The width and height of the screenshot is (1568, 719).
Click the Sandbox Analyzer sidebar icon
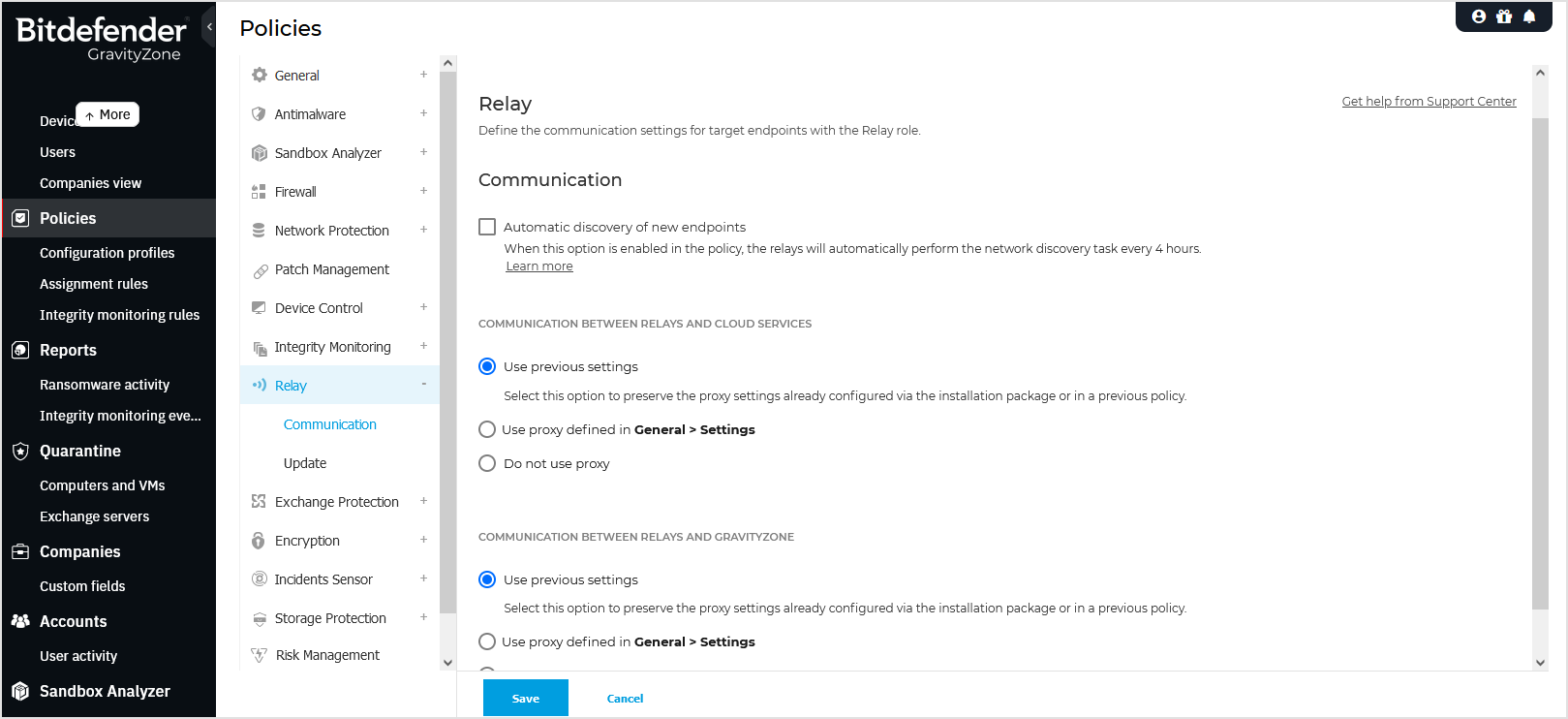pyautogui.click(x=20, y=691)
